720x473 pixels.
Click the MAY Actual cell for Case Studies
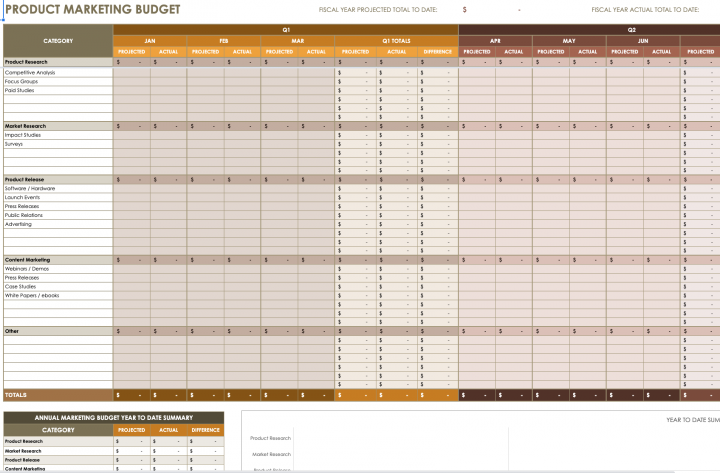(588, 287)
